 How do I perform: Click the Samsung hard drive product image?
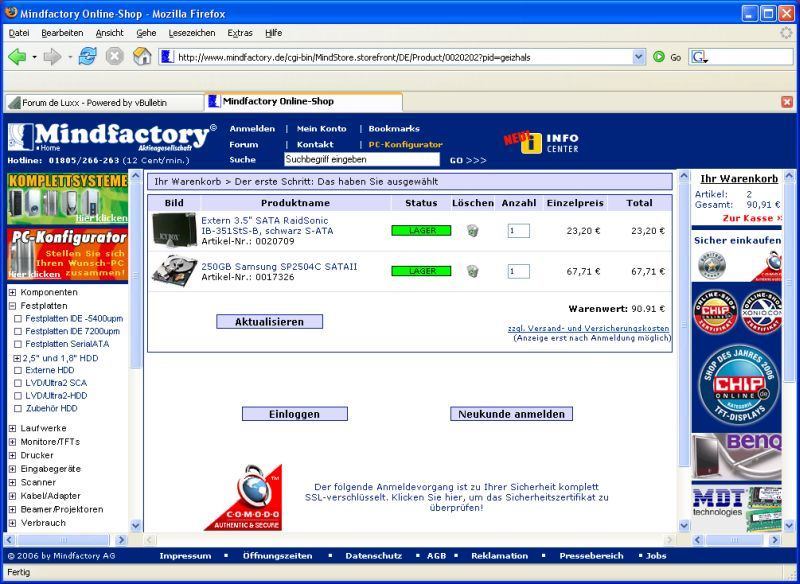point(174,270)
